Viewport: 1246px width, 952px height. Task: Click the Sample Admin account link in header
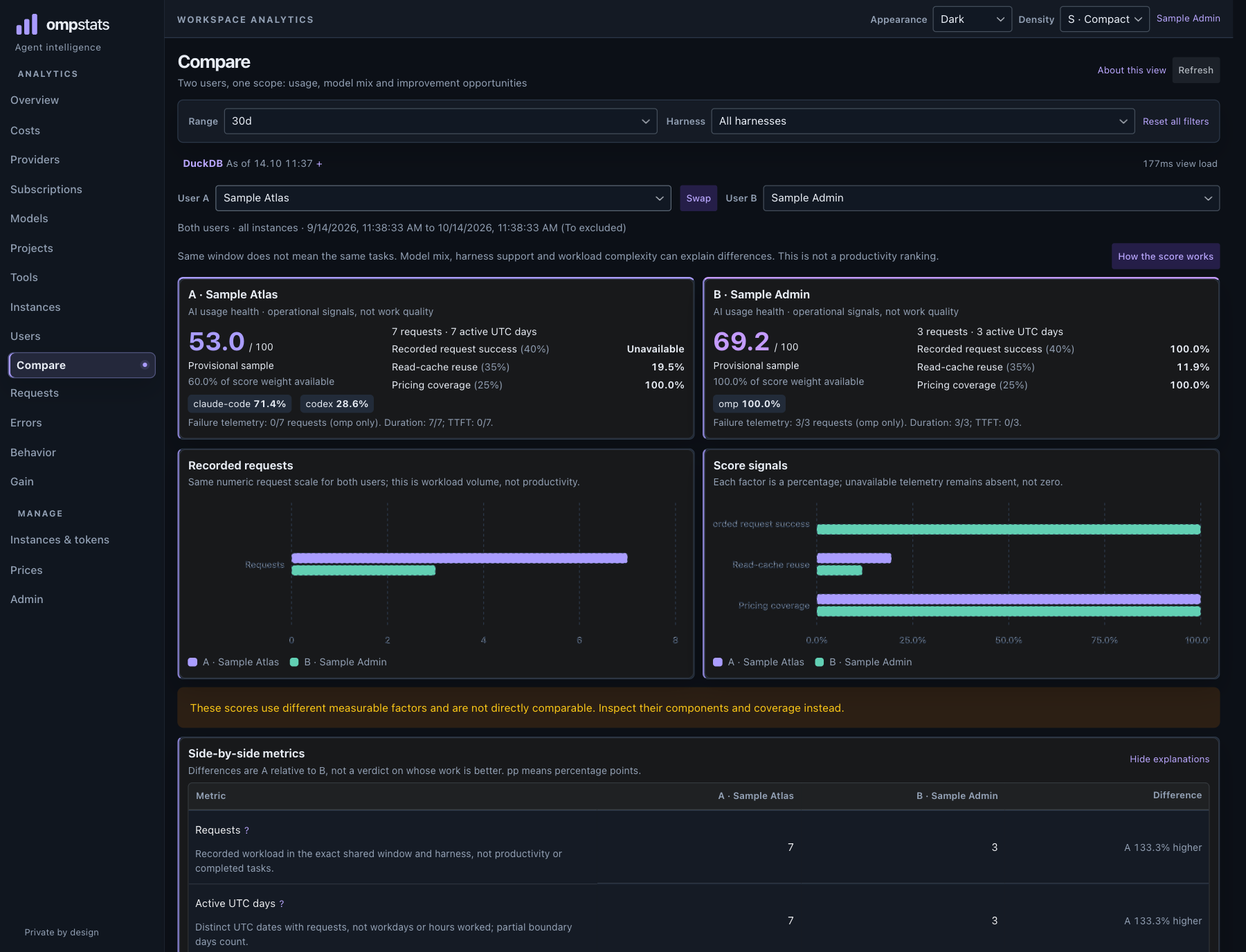point(1188,19)
